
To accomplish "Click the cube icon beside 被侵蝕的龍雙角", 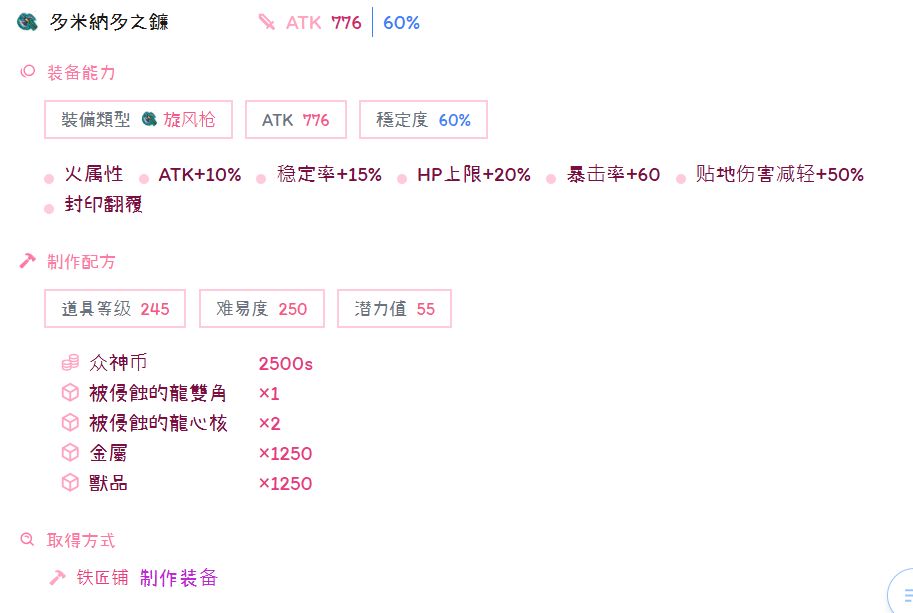I will (70, 393).
